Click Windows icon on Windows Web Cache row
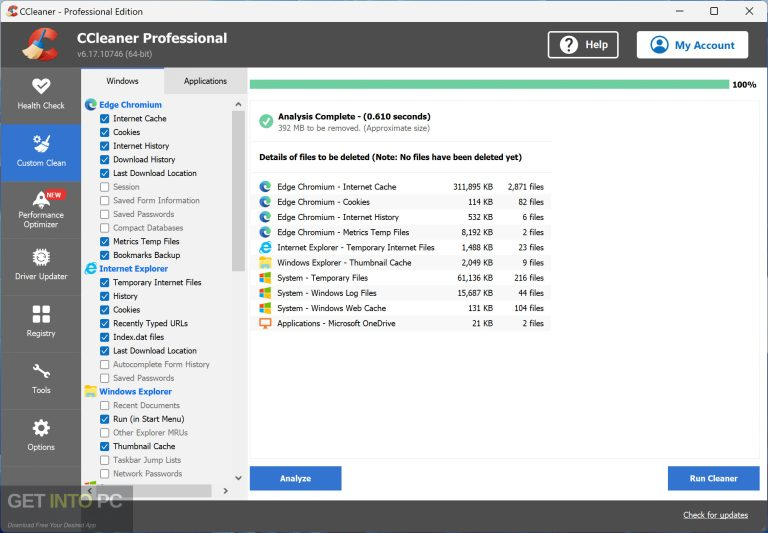This screenshot has width=768, height=533. tap(265, 308)
